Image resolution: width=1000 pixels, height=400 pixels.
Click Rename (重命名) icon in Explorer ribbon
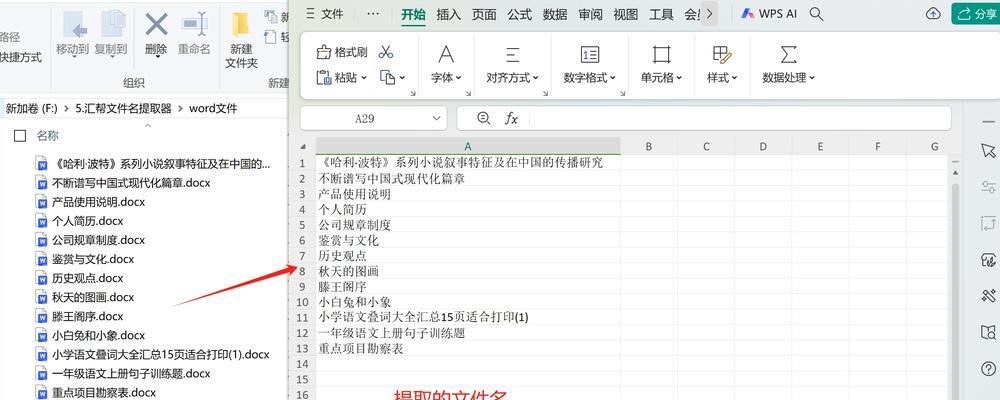pos(195,24)
